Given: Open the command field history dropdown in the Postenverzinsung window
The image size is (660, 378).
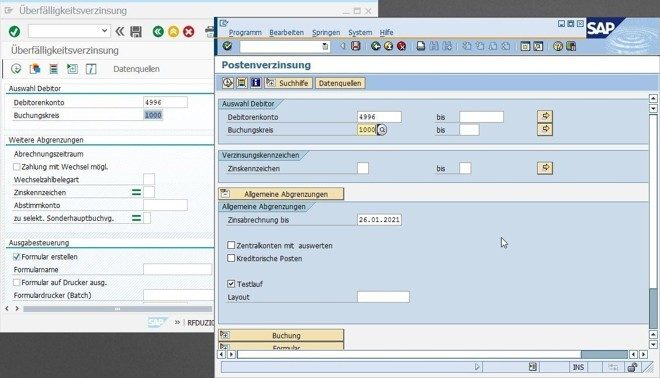Looking at the screenshot, I should 325,46.
